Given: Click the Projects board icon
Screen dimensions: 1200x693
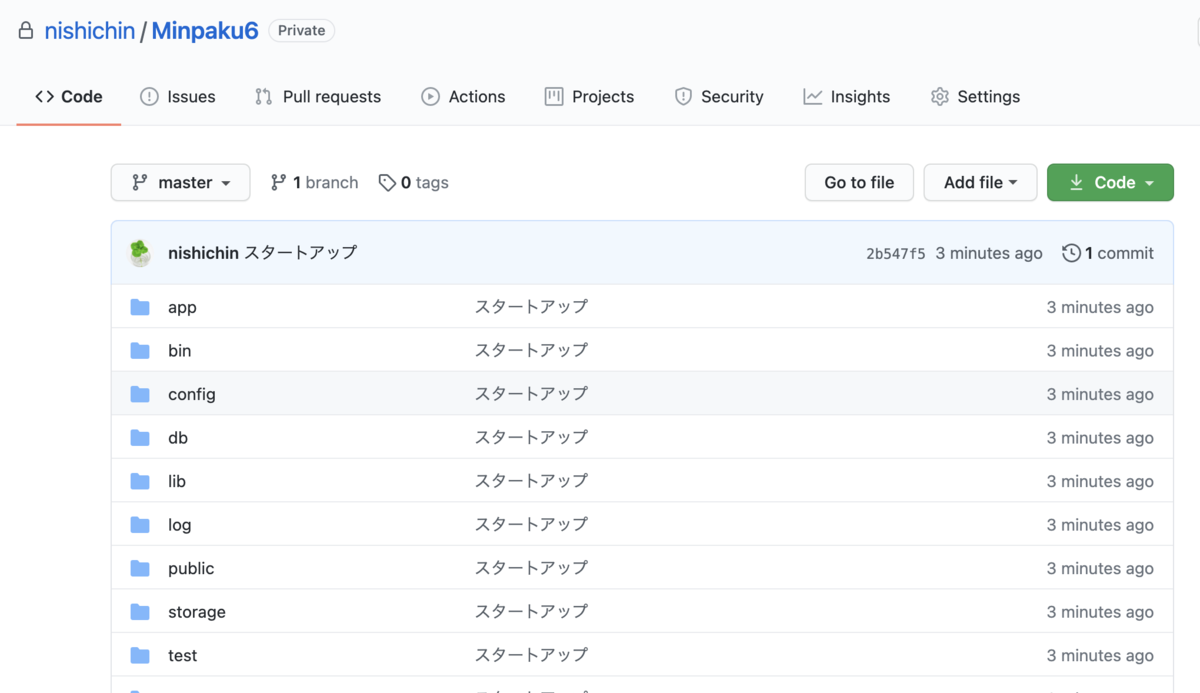Looking at the screenshot, I should point(554,97).
